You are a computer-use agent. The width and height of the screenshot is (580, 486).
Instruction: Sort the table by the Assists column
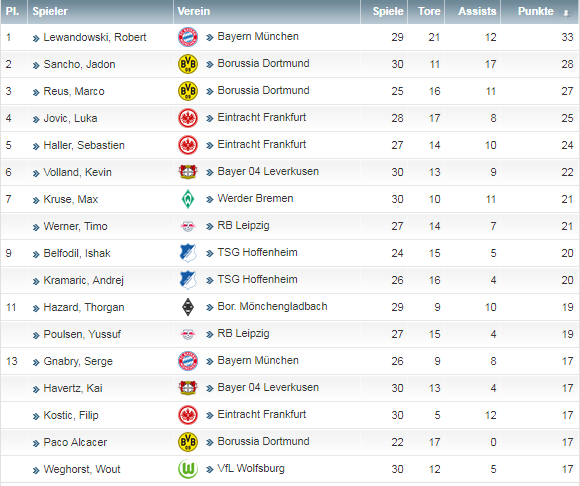point(477,11)
